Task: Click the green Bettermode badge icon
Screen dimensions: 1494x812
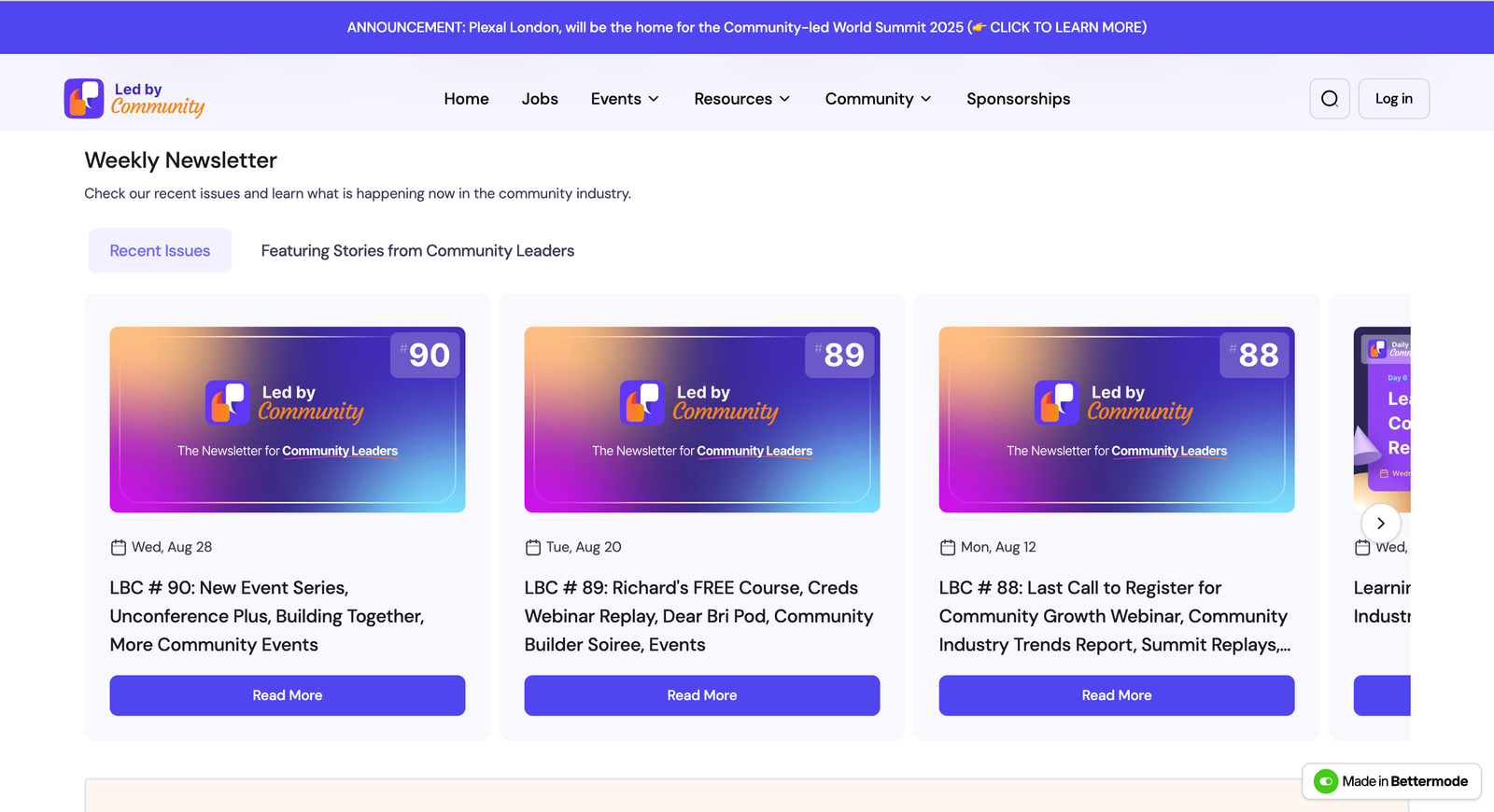Action: pos(1326,781)
